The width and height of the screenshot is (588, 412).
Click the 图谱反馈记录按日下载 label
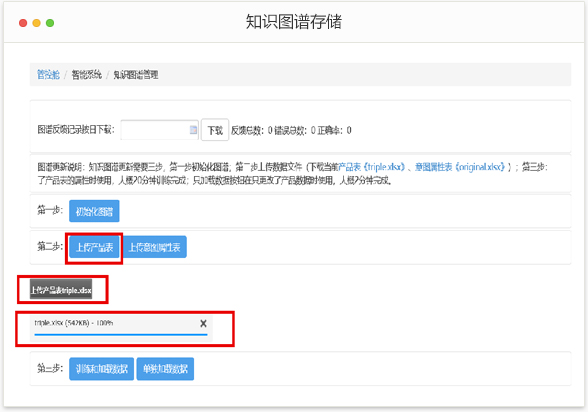[x=76, y=129]
